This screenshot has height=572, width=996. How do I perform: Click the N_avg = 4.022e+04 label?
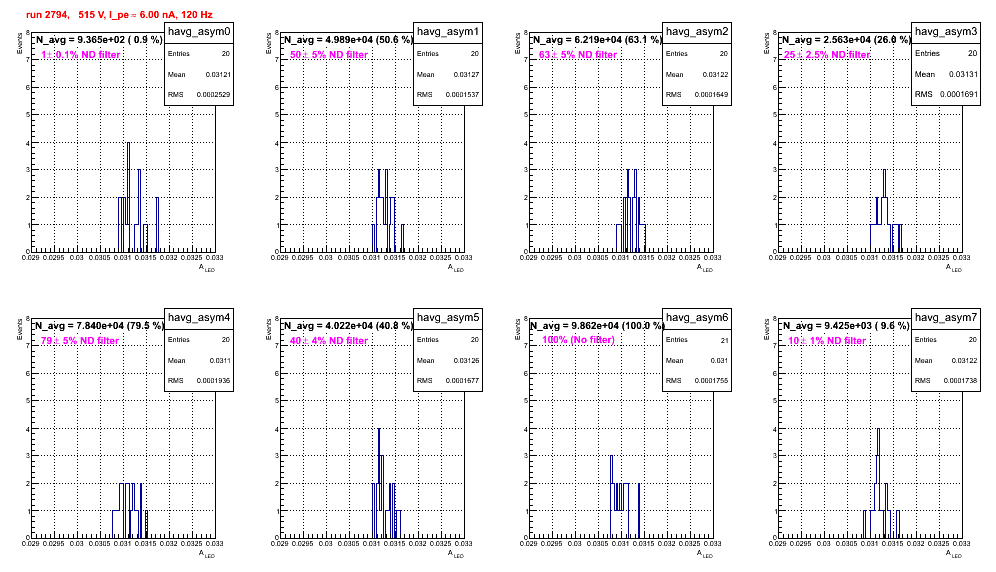[348, 325]
